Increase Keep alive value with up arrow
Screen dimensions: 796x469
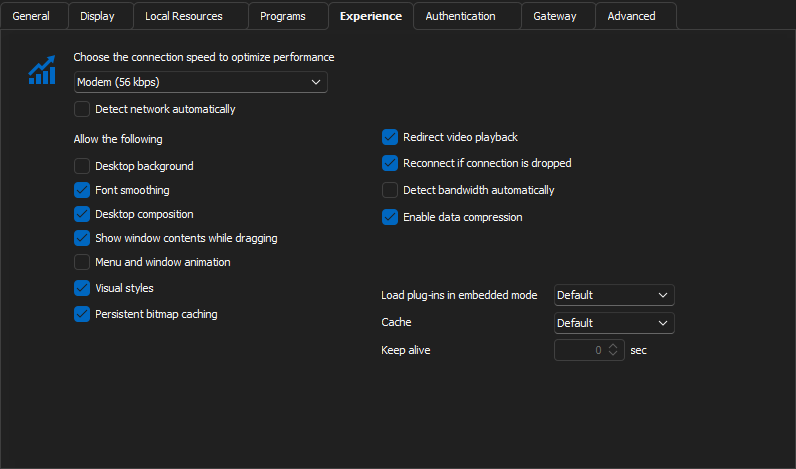click(613, 346)
